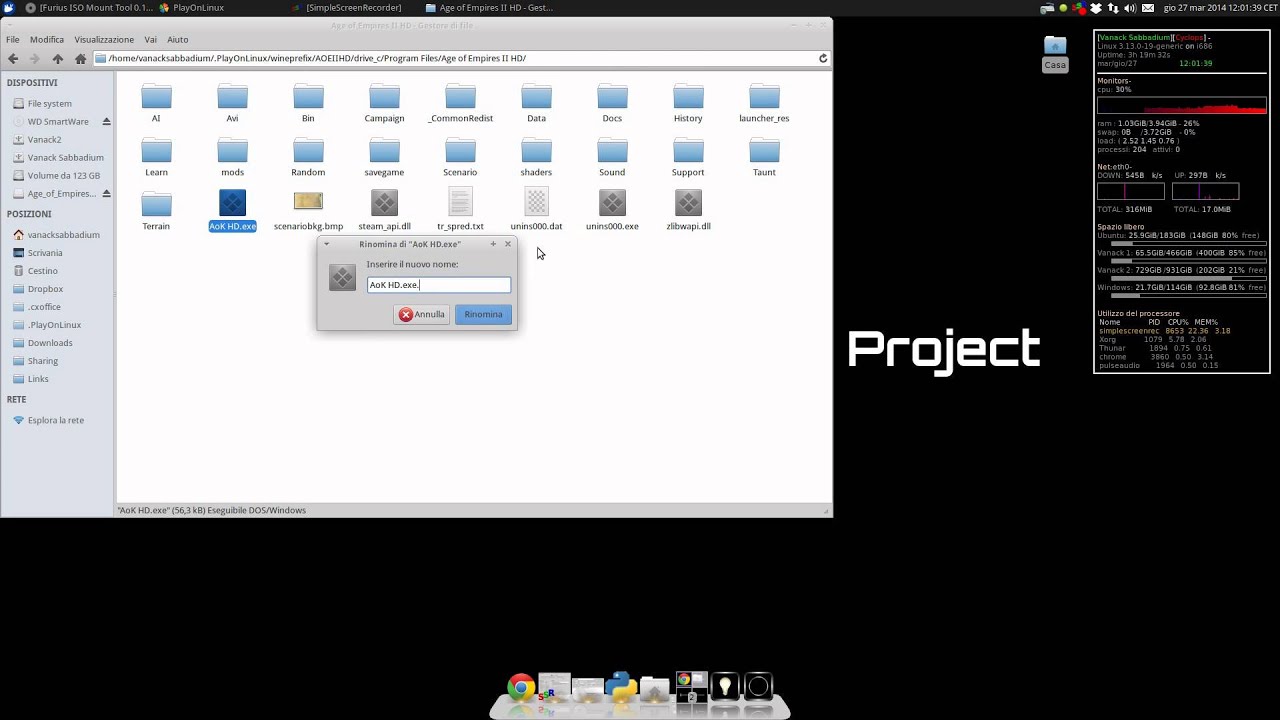Select unins000.dat file icon
Screen dimensions: 1280x720
536,204
